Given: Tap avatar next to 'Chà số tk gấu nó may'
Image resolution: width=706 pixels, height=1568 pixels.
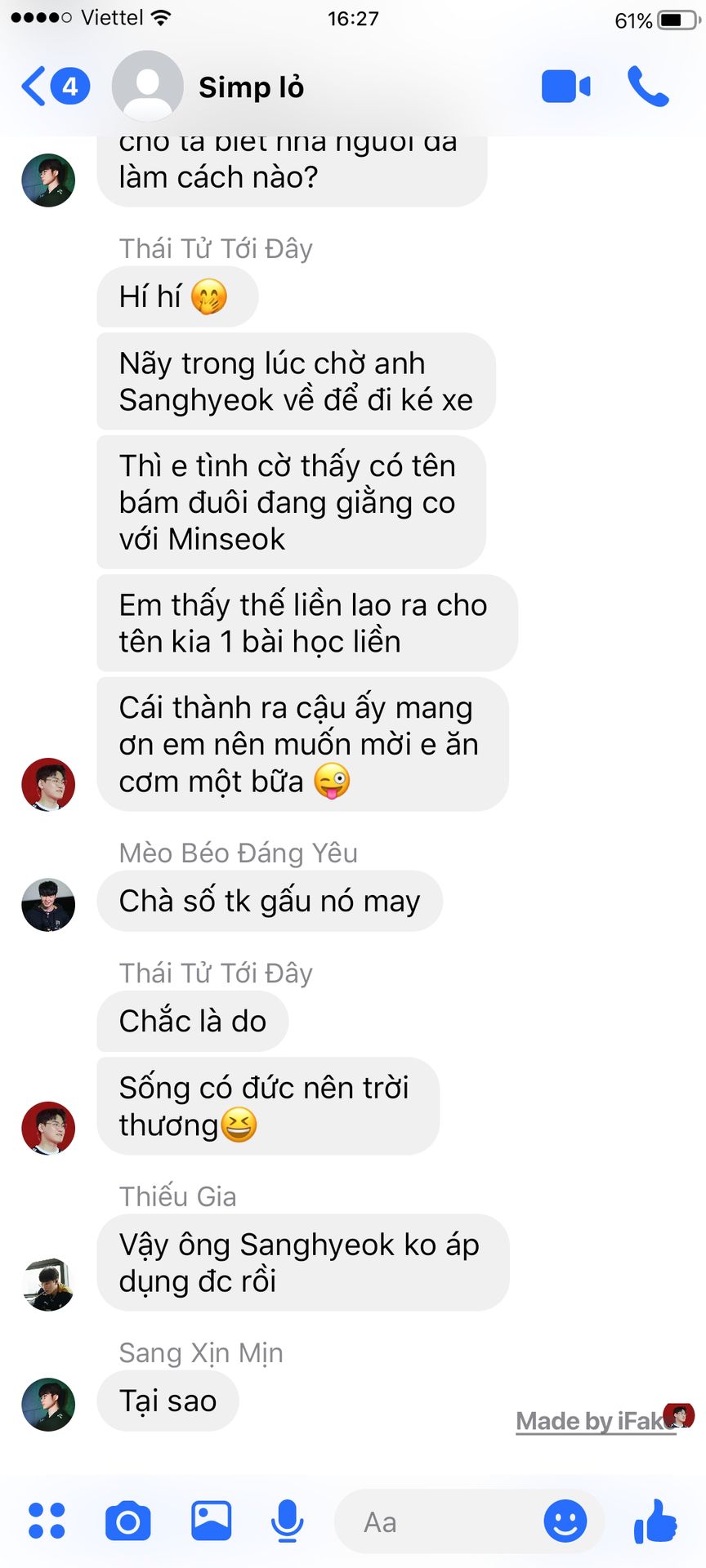Looking at the screenshot, I should (x=48, y=905).
